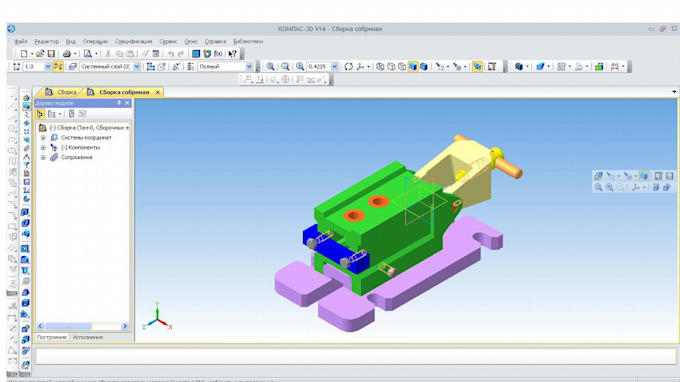Open the current step 1.0 dropdown
The width and height of the screenshot is (680, 382).
pos(48,66)
